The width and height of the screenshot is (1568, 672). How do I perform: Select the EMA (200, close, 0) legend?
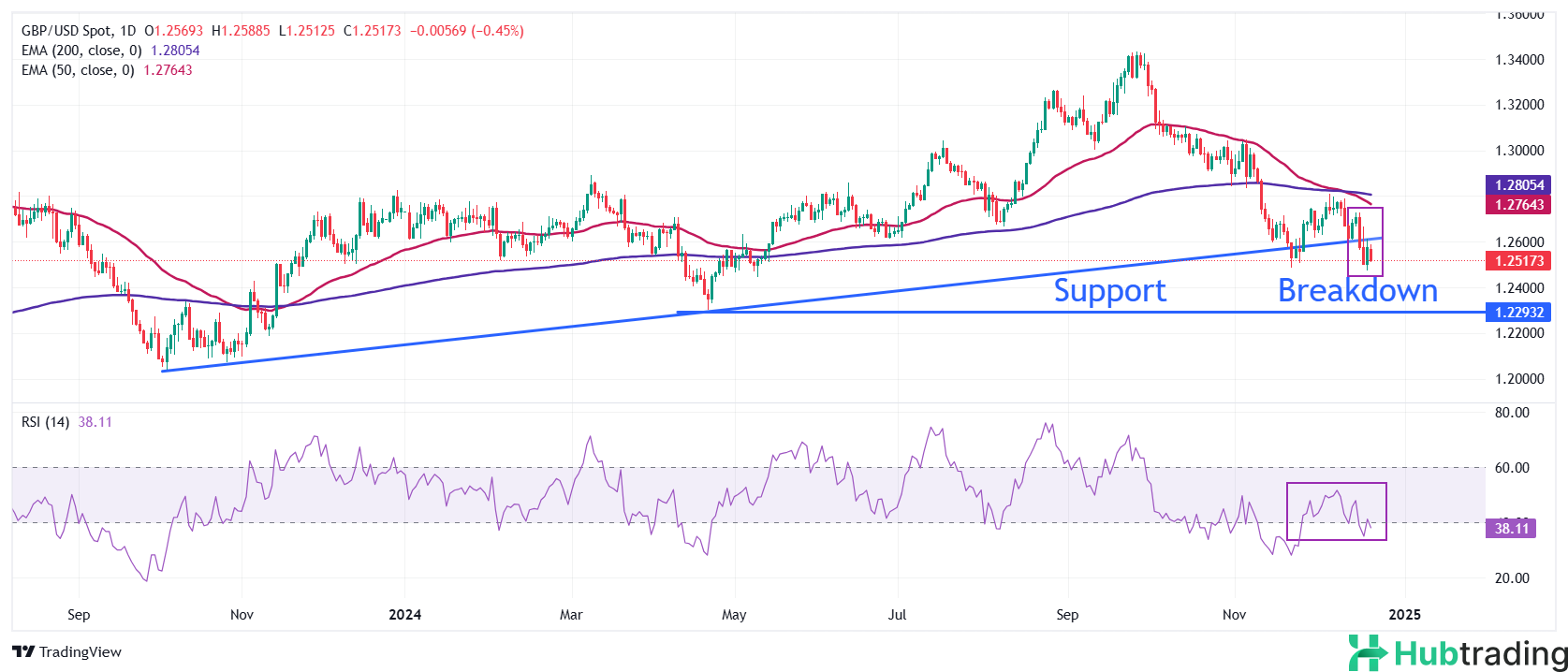[x=81, y=51]
